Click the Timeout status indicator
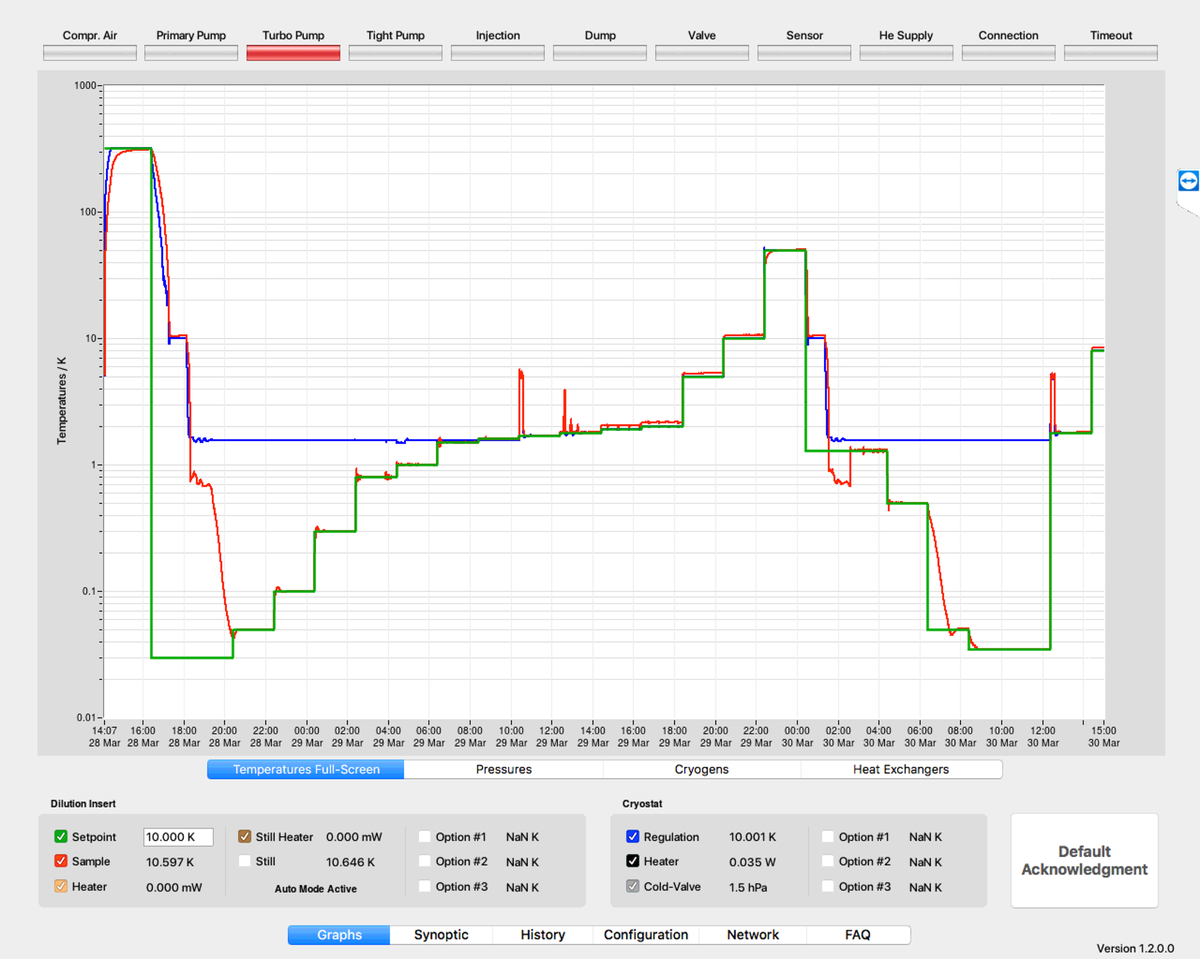 (x=1110, y=53)
